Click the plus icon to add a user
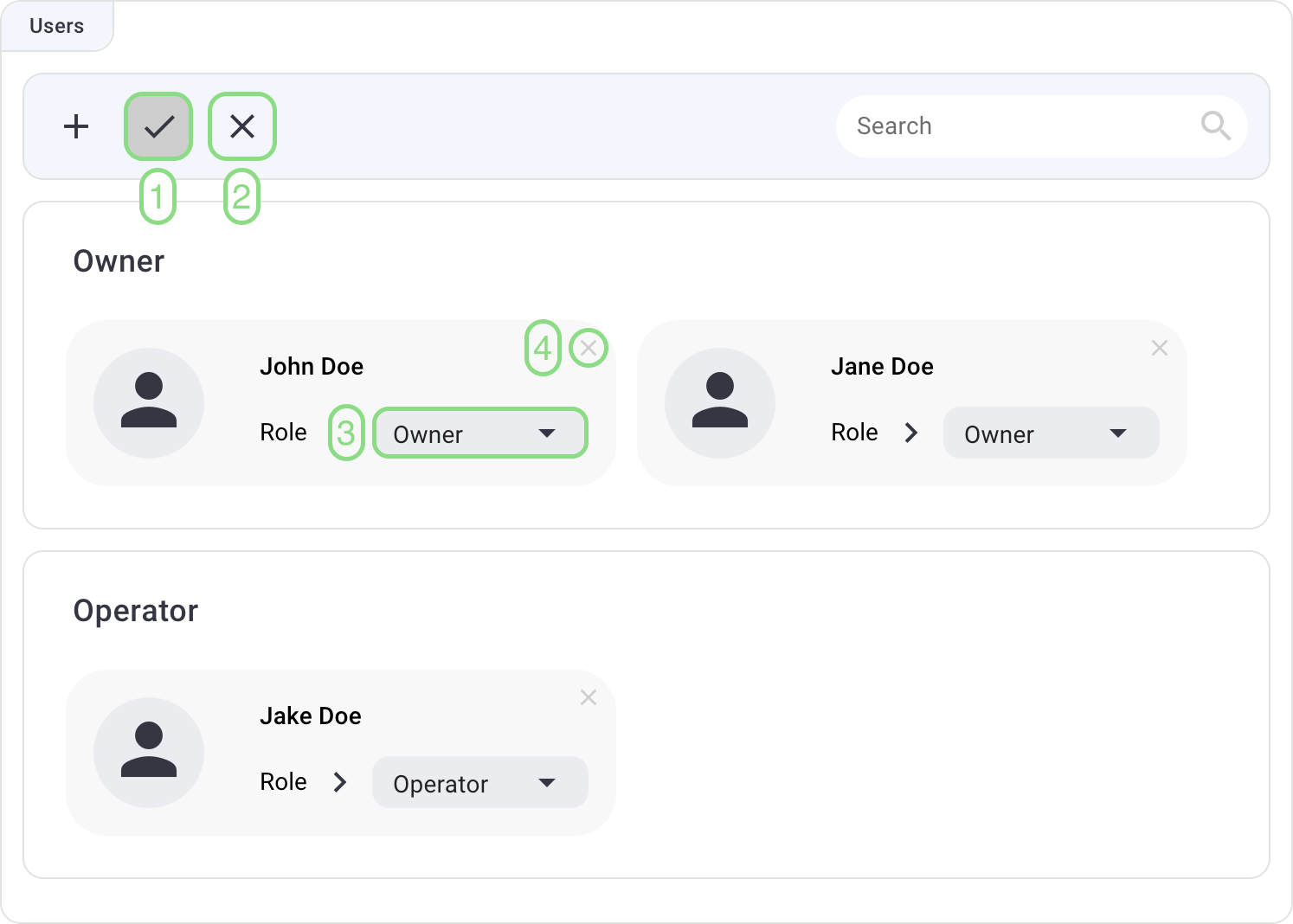 (x=76, y=126)
